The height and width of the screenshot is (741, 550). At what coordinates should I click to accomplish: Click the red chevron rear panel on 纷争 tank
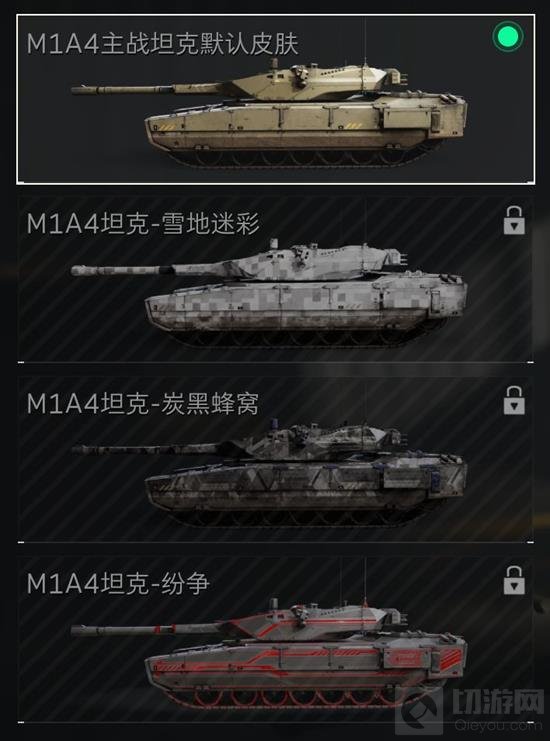[450, 658]
